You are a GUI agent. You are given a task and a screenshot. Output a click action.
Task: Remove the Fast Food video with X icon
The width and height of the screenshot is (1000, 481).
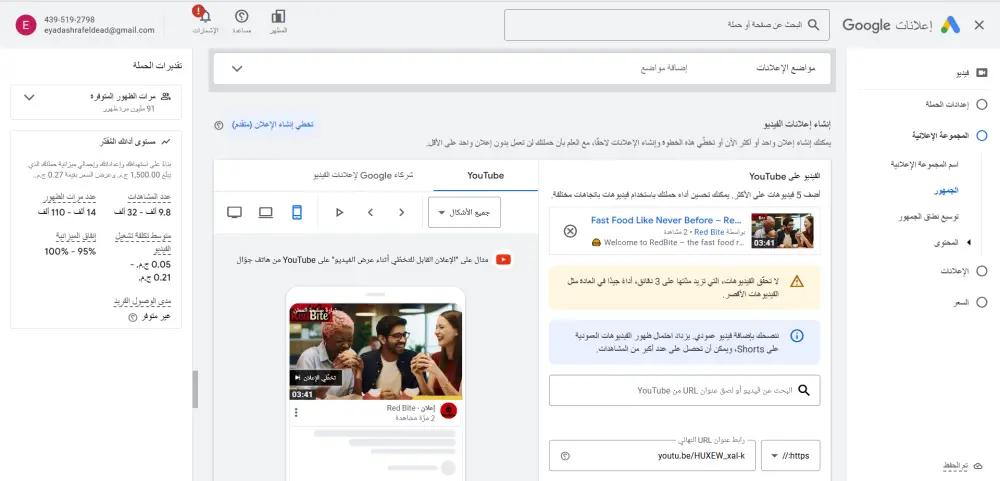[x=571, y=231]
